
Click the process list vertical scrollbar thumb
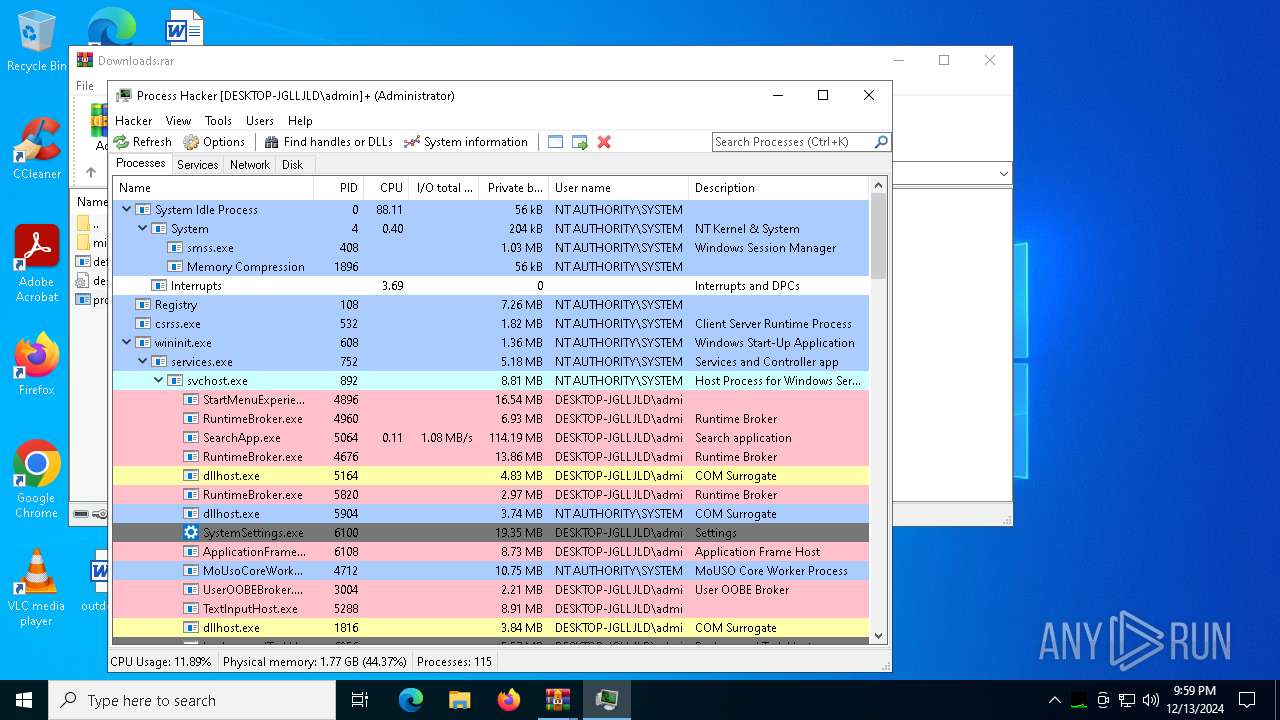[879, 236]
